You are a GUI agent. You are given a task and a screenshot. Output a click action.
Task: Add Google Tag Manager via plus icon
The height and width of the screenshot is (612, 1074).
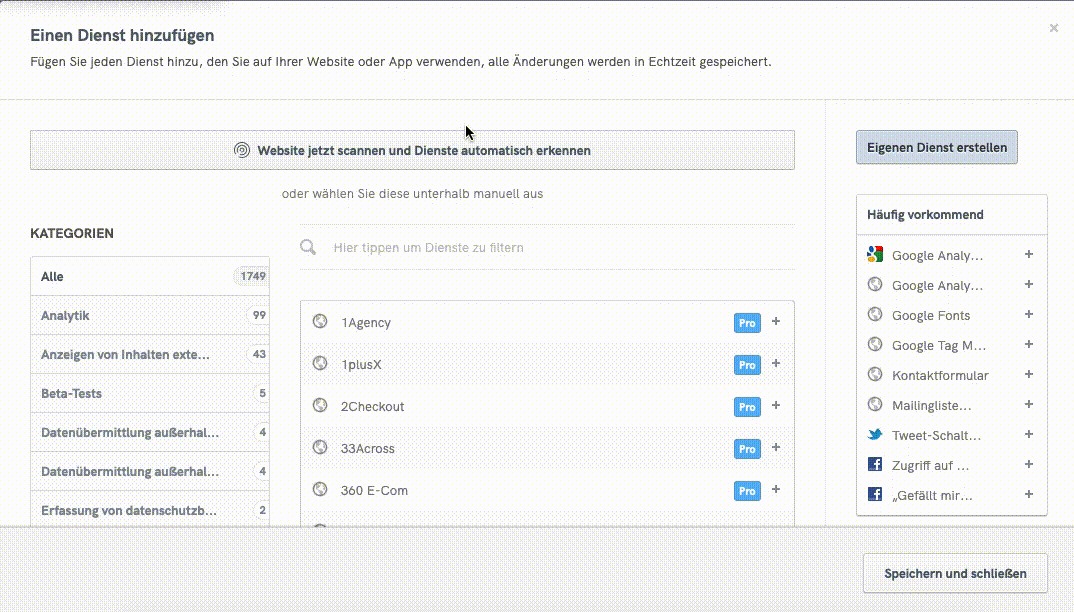click(x=1029, y=345)
